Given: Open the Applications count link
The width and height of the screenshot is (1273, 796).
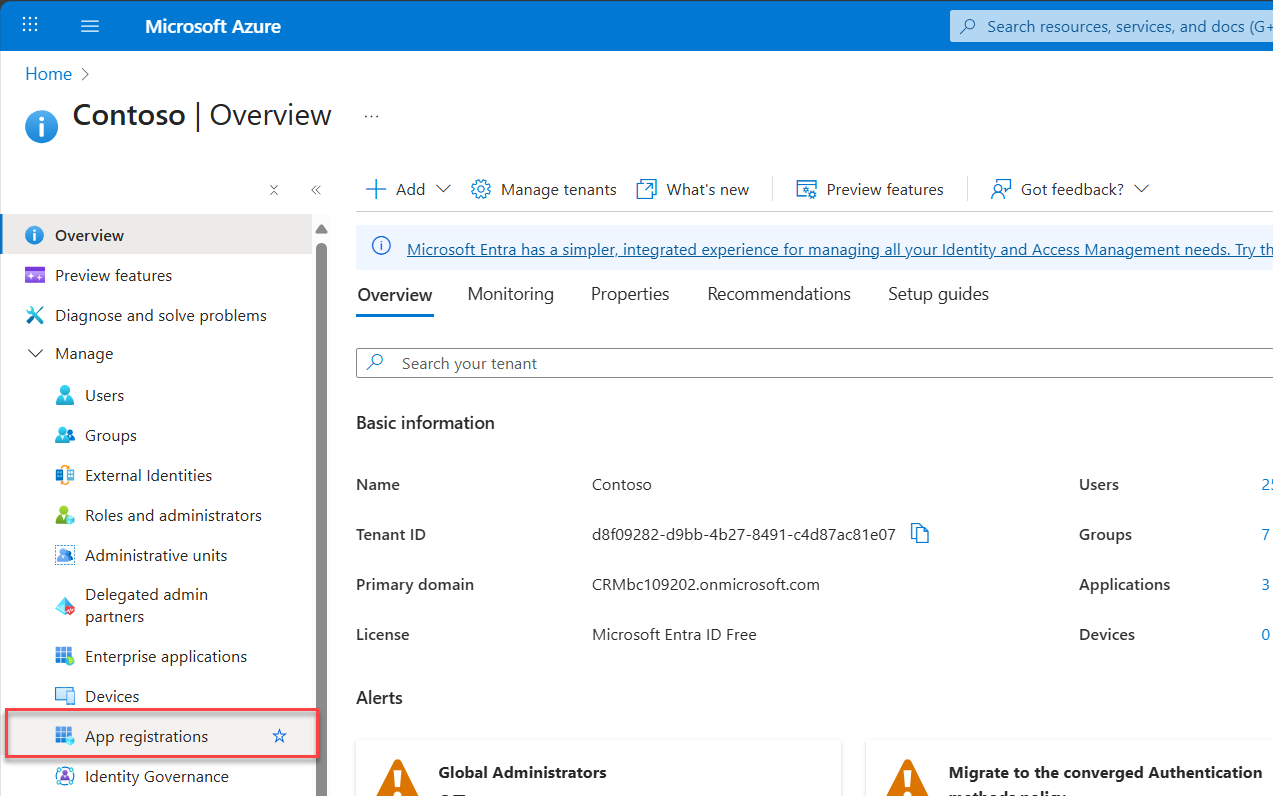Looking at the screenshot, I should [1265, 585].
